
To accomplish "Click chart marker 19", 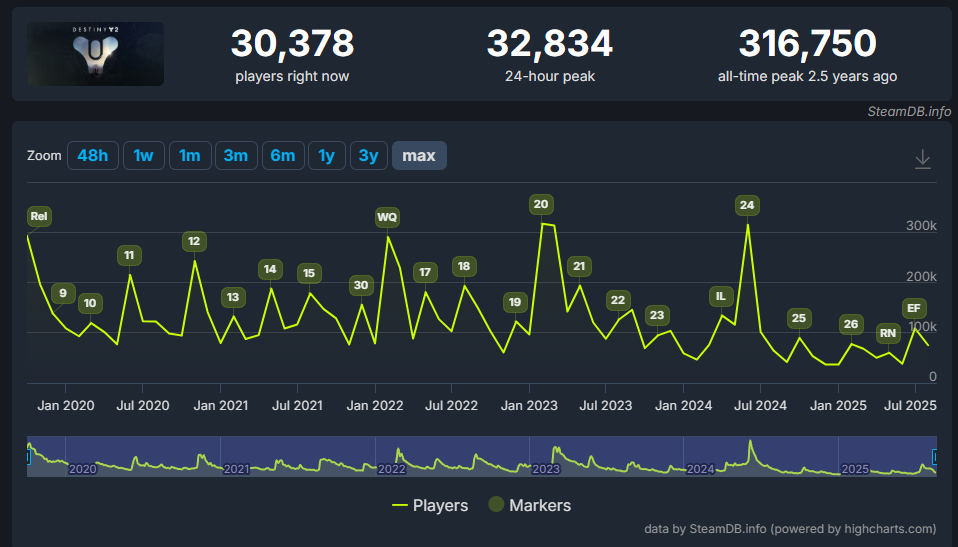I will [515, 302].
